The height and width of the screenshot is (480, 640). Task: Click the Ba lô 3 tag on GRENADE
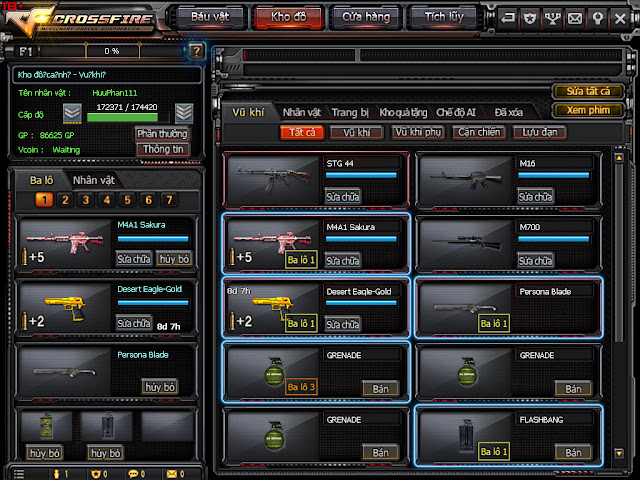coord(301,387)
